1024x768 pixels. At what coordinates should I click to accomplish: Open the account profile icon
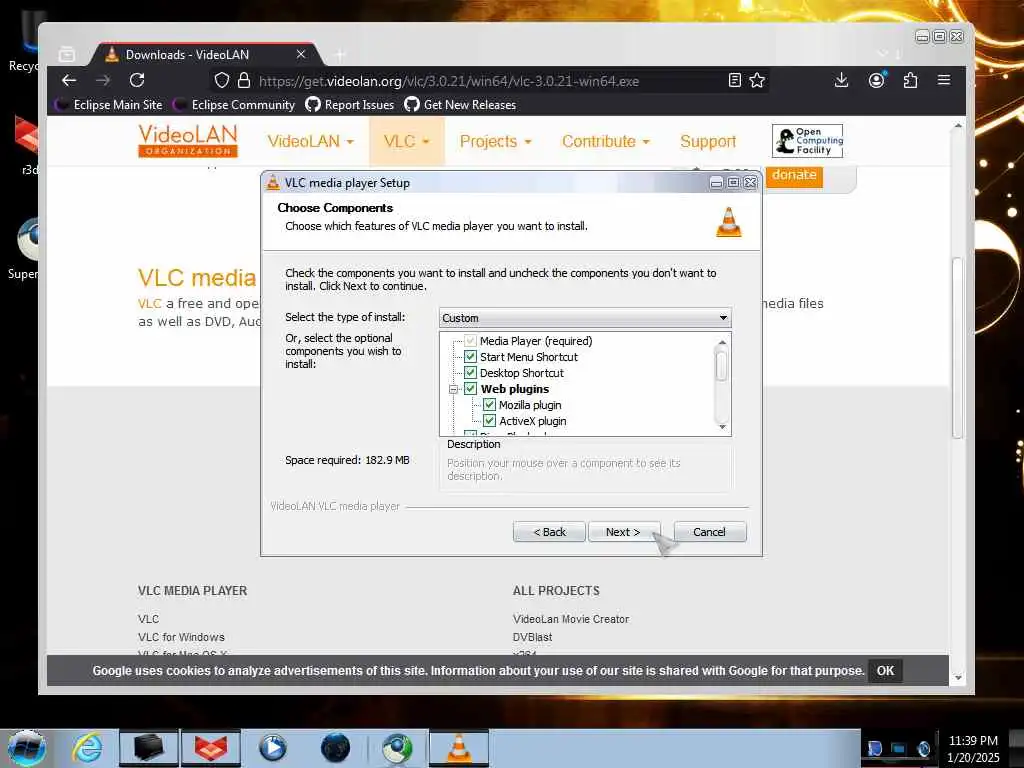pyautogui.click(x=876, y=80)
